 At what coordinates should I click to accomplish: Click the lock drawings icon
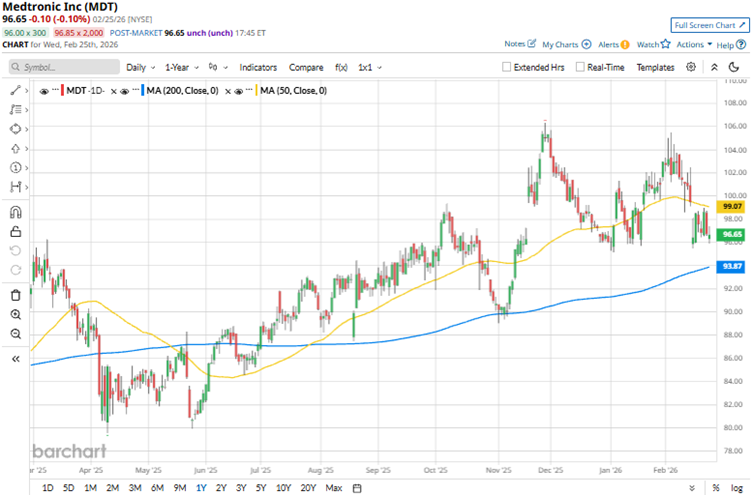[x=15, y=231]
